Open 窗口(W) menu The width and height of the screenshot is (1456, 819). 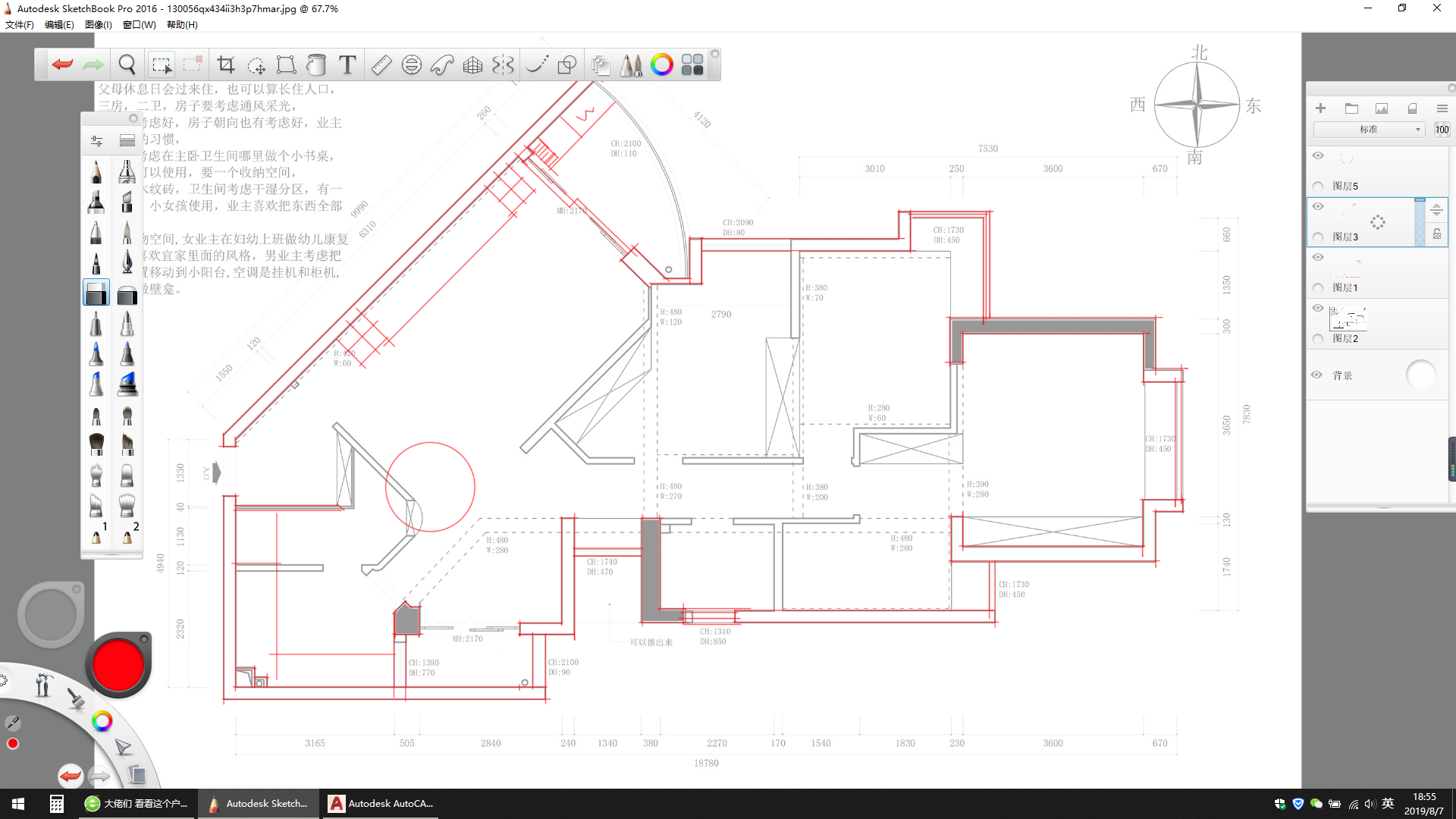140,25
